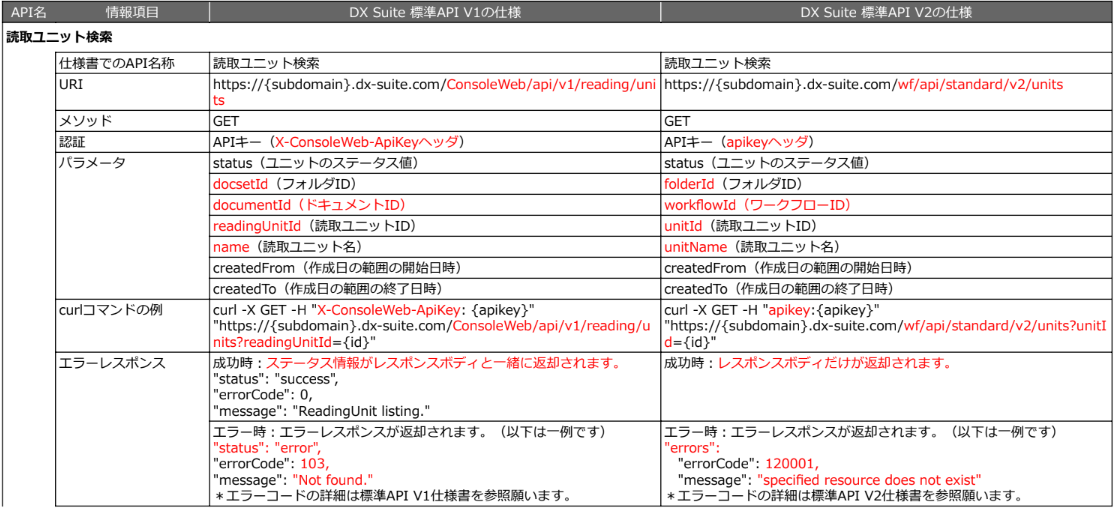Viewport: 1115px width, 509px height.
Task: Click the '"status": "success",' line
Action: [274, 378]
